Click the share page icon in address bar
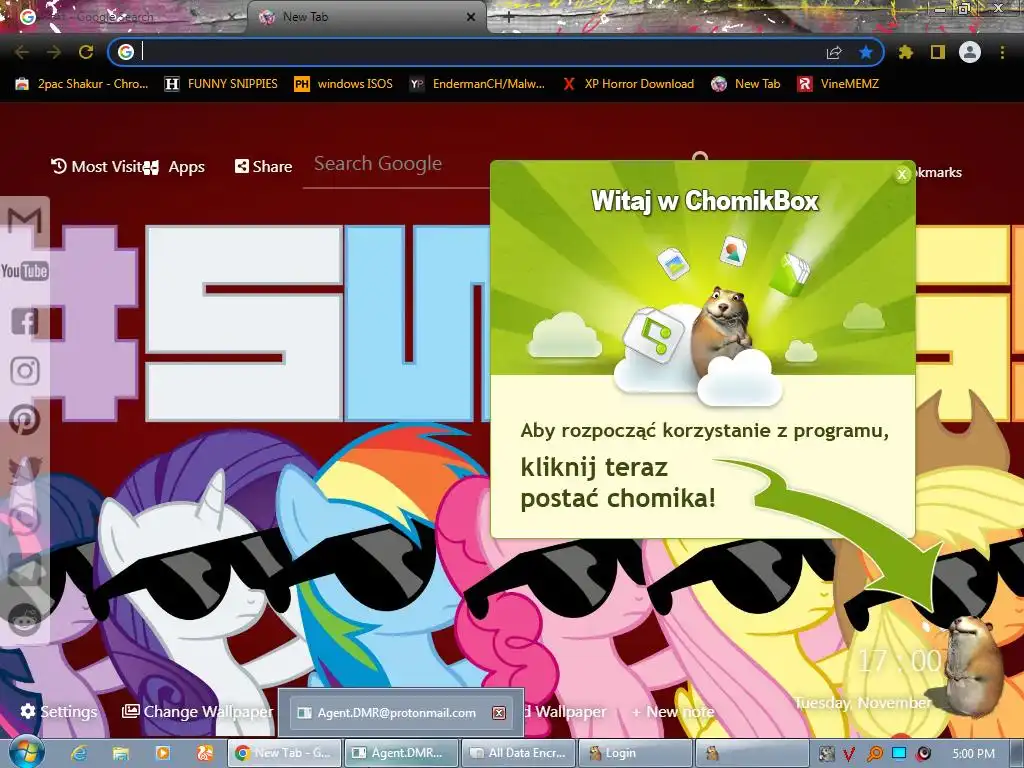Image resolution: width=1024 pixels, height=768 pixels. [834, 52]
